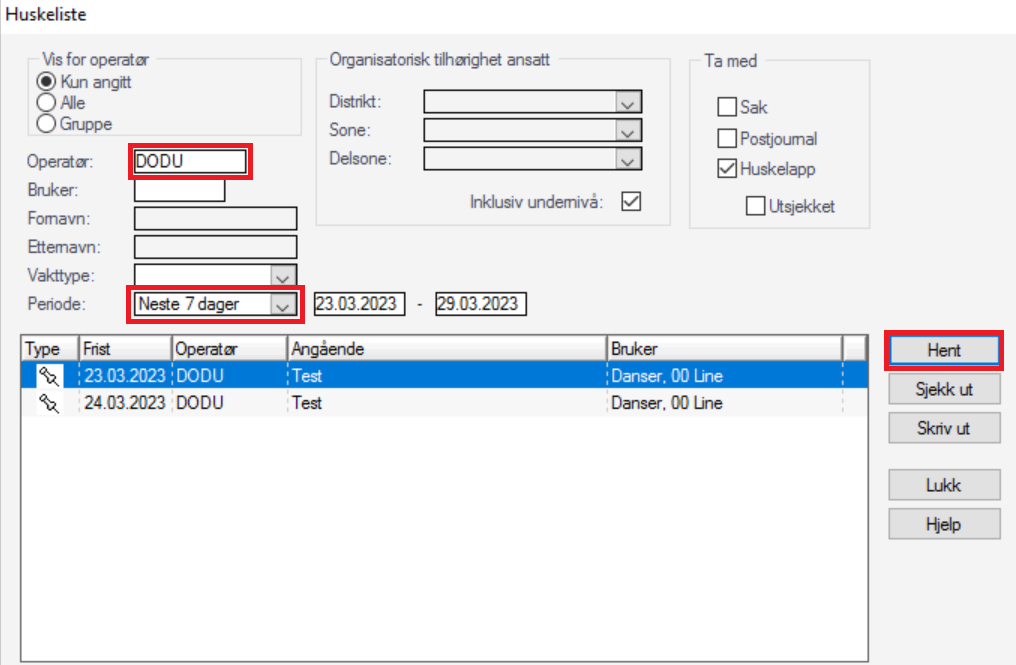1016x665 pixels.
Task: Expand the Sone dropdown list
Action: (628, 131)
